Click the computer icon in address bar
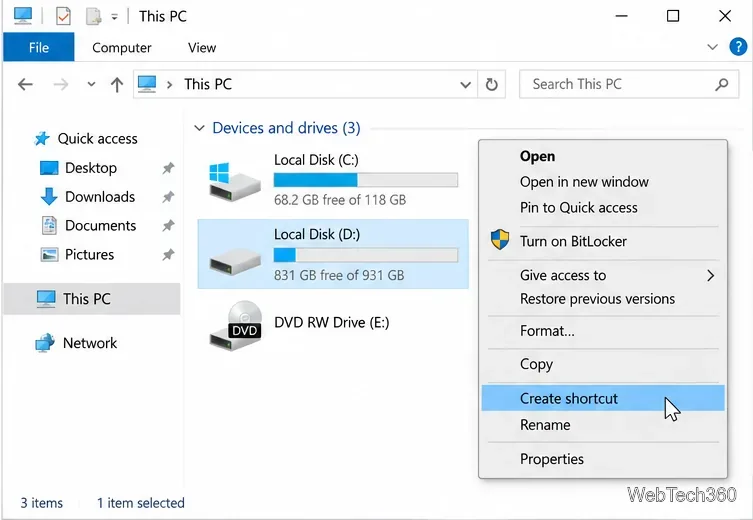This screenshot has height=520, width=753. (147, 84)
